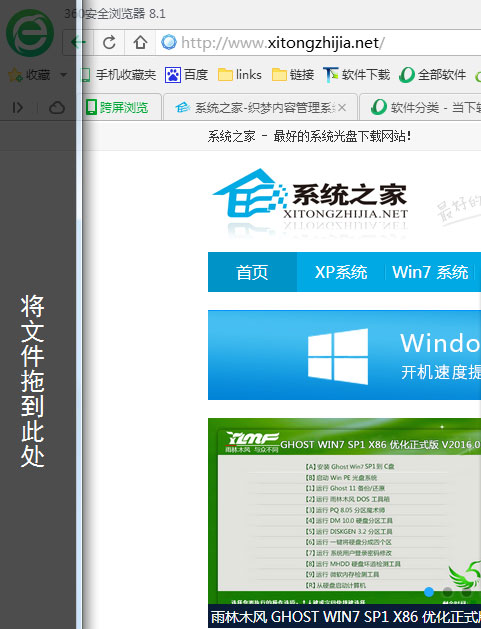Image resolution: width=481 pixels, height=629 pixels.
Task: Open the 全部软件 bookmark
Action: pos(432,75)
